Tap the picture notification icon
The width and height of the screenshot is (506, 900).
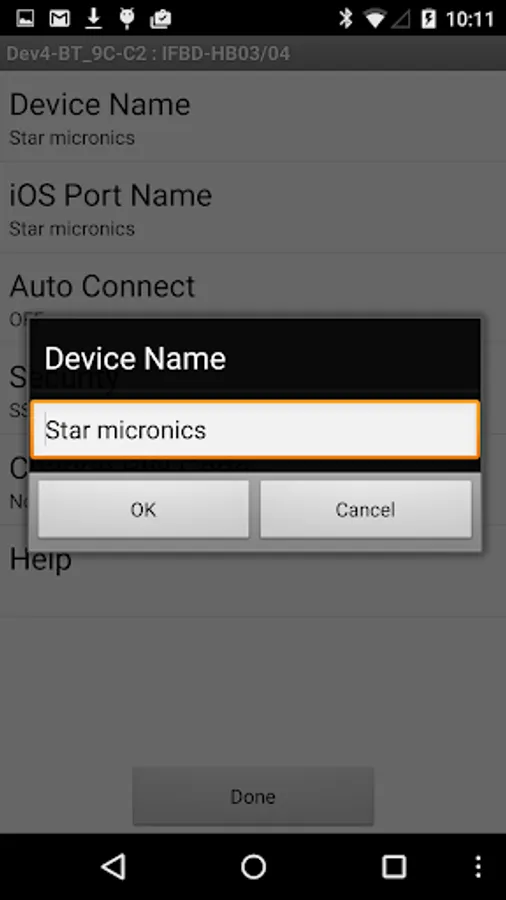pyautogui.click(x=25, y=19)
